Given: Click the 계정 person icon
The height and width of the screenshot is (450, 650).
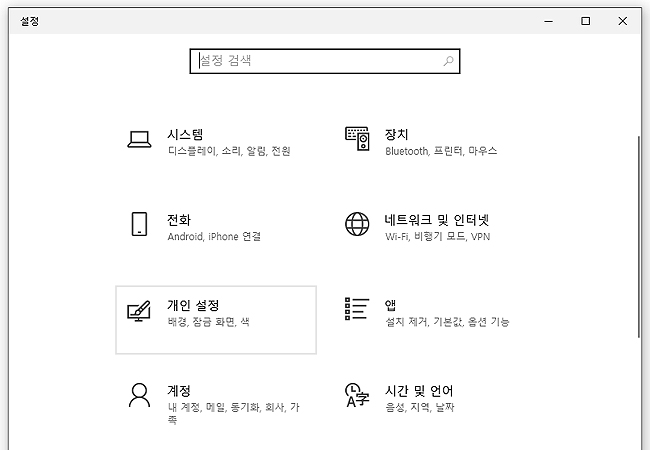Looking at the screenshot, I should point(139,395).
